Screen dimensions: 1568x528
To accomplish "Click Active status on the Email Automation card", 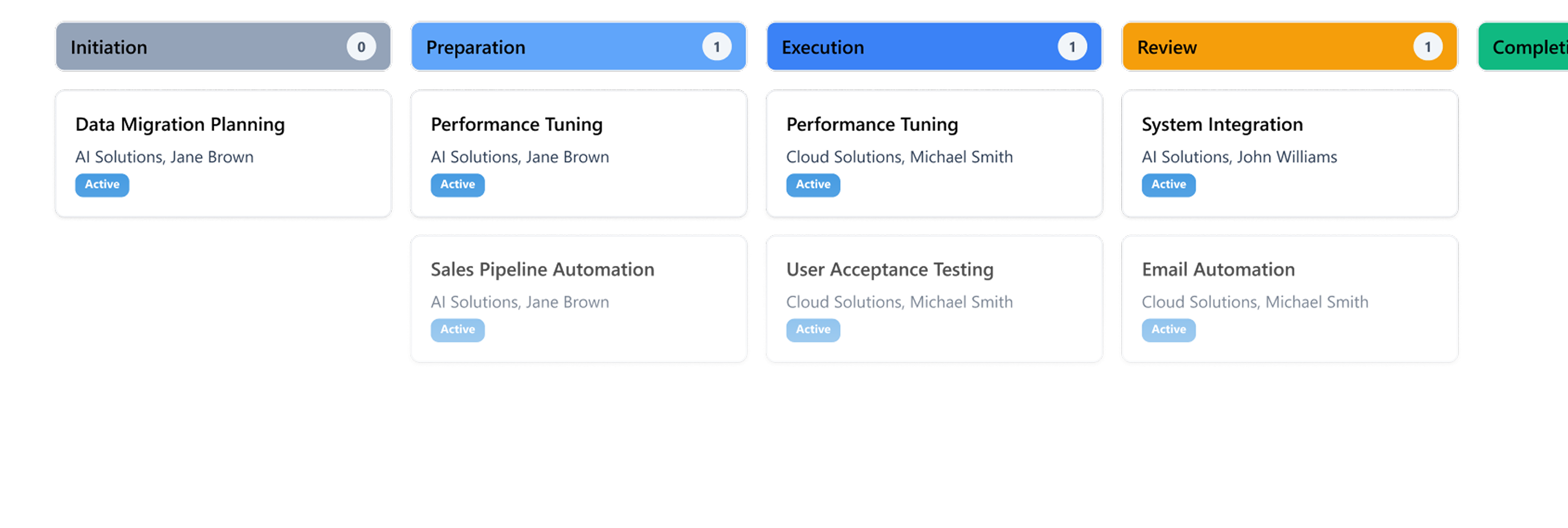I will 1167,329.
